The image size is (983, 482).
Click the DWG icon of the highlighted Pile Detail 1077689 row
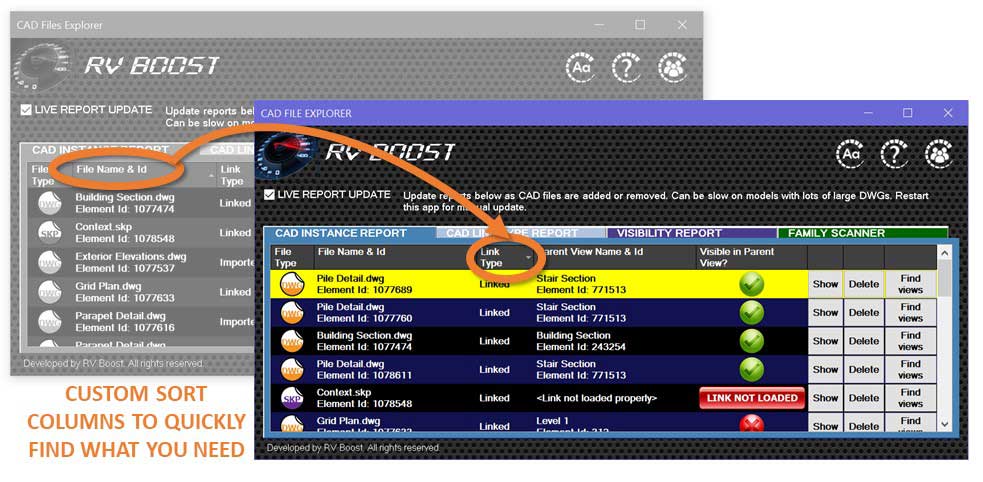[292, 284]
